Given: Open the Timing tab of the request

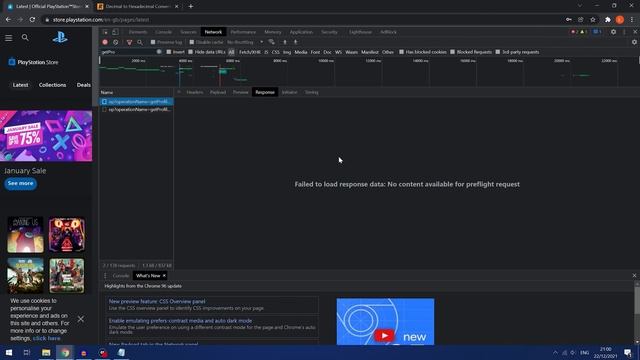Looking at the screenshot, I should tap(311, 92).
